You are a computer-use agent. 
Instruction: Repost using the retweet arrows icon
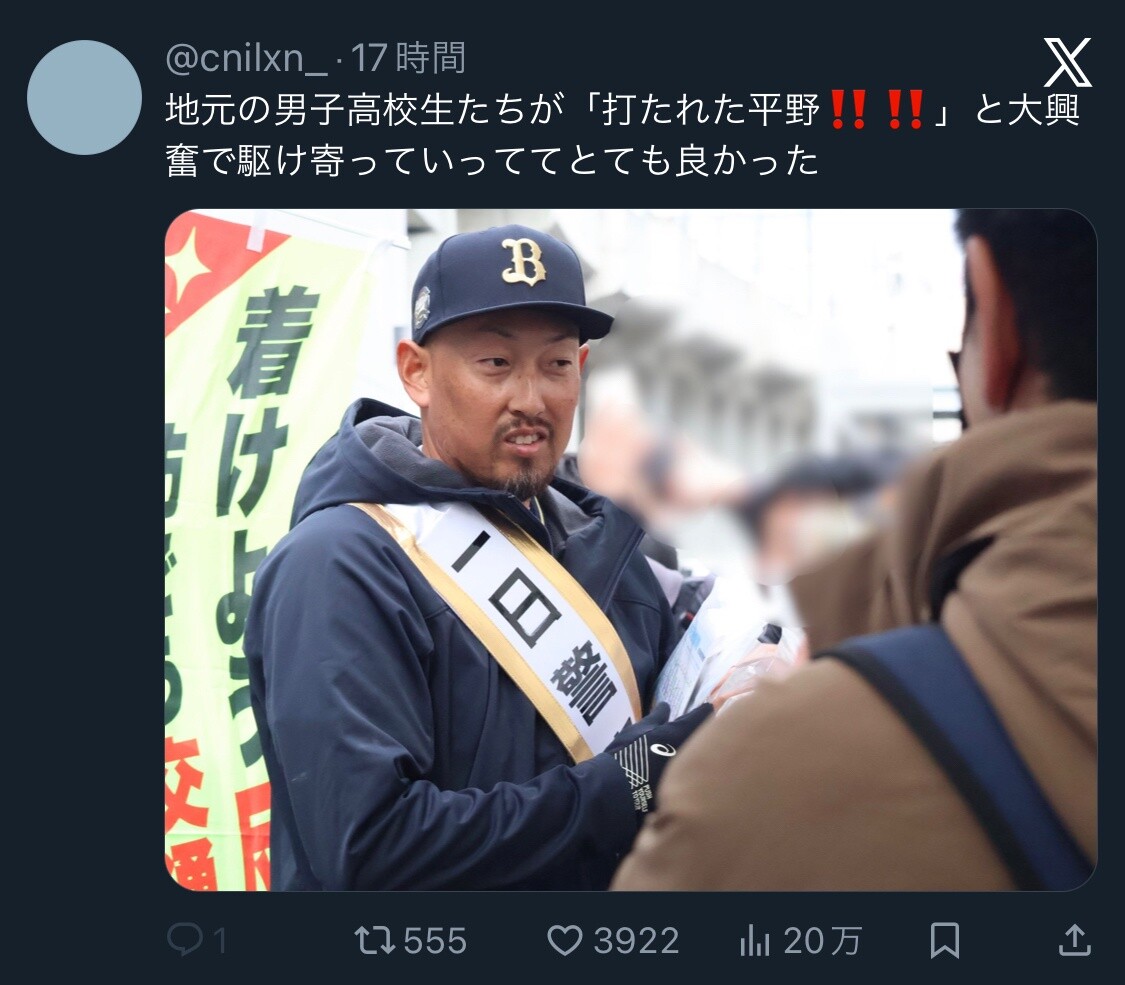click(375, 941)
